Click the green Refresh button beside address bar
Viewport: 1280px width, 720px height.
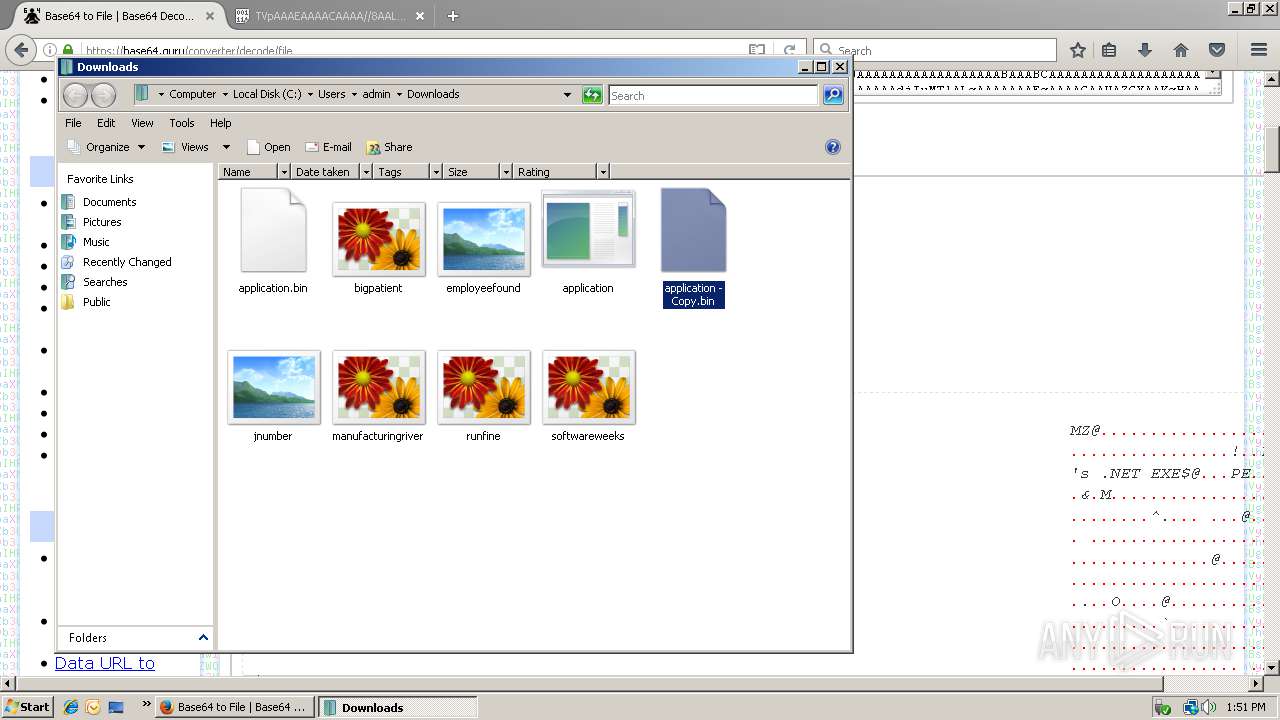pyautogui.click(x=592, y=95)
